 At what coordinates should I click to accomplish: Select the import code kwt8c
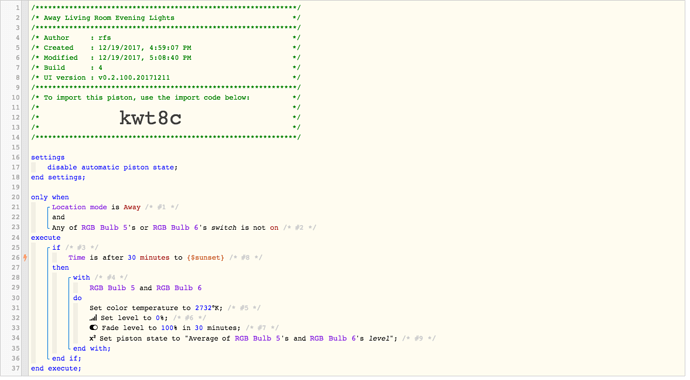(x=150, y=118)
